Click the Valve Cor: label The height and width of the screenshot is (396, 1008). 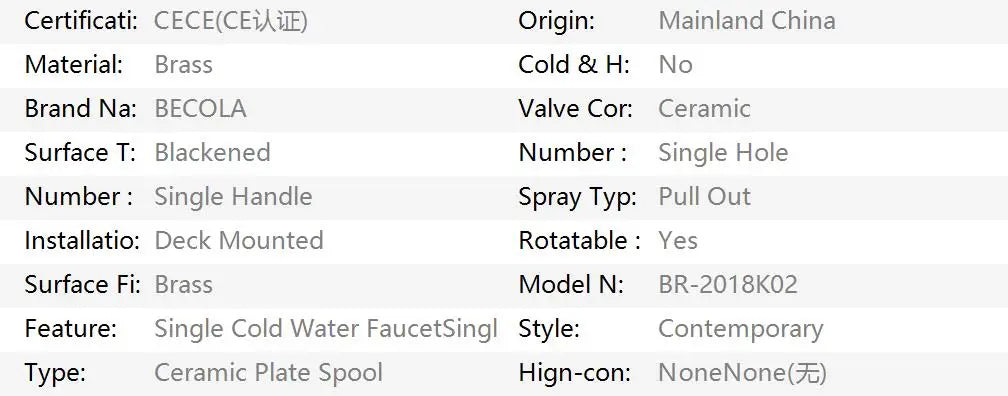click(x=575, y=109)
